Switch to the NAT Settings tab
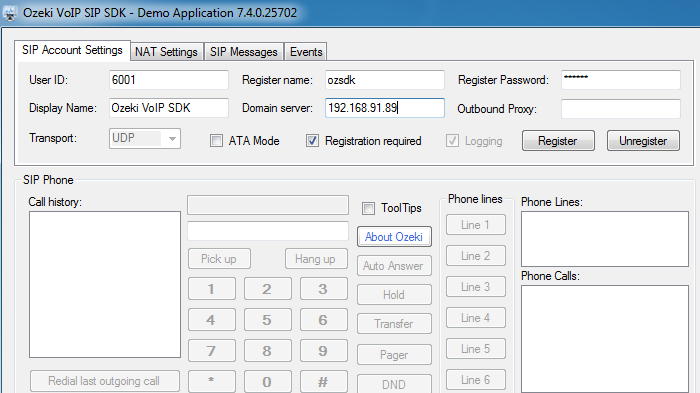This screenshot has width=700, height=393. point(167,52)
